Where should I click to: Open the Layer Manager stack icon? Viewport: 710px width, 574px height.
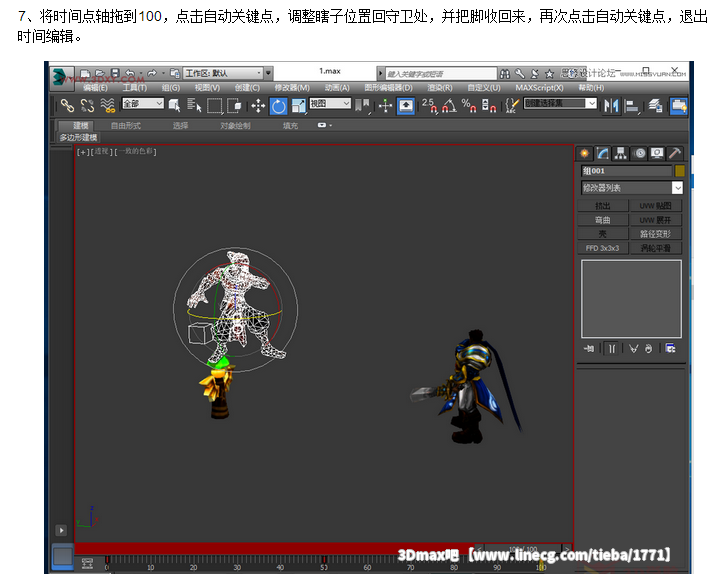click(x=655, y=106)
